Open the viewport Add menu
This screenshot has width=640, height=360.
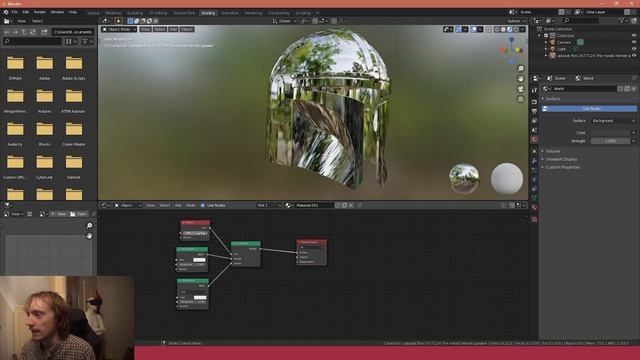click(173, 29)
